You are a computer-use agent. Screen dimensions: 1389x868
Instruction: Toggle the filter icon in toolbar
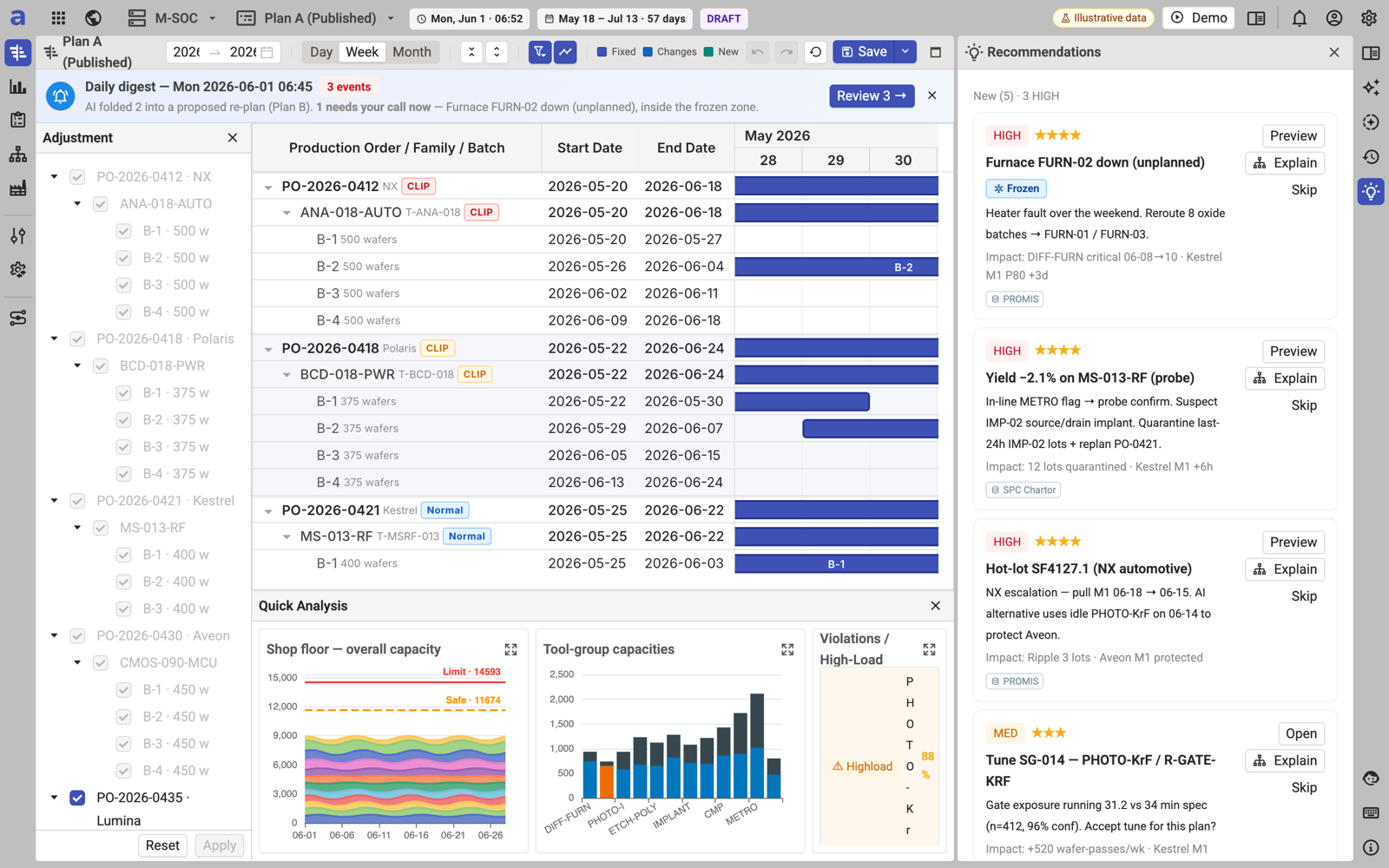click(x=540, y=52)
